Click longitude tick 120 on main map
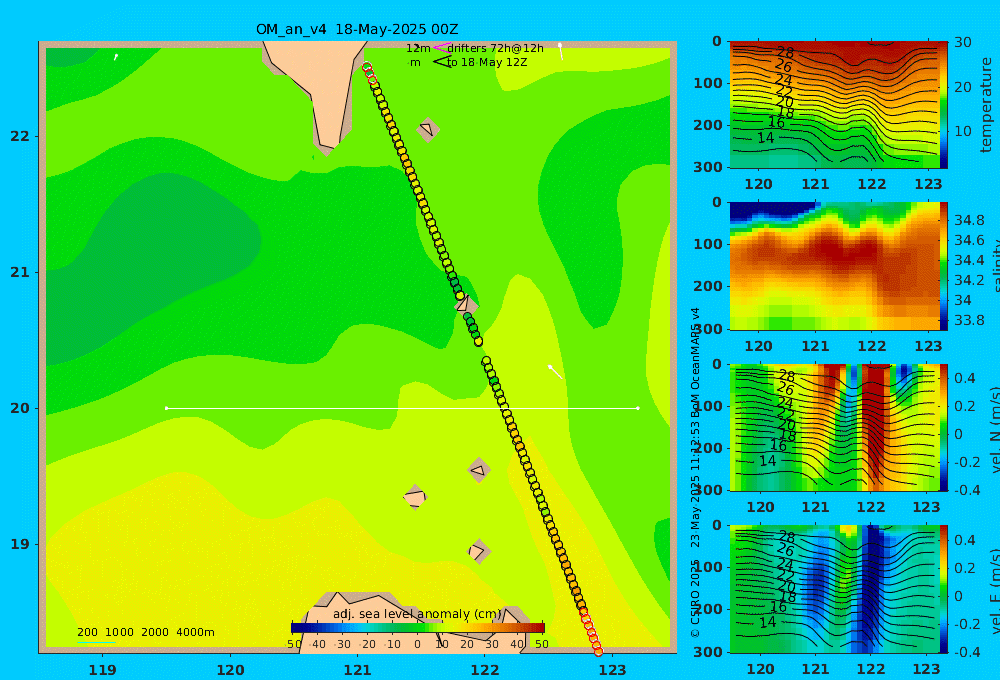The height and width of the screenshot is (680, 1000). point(230,670)
